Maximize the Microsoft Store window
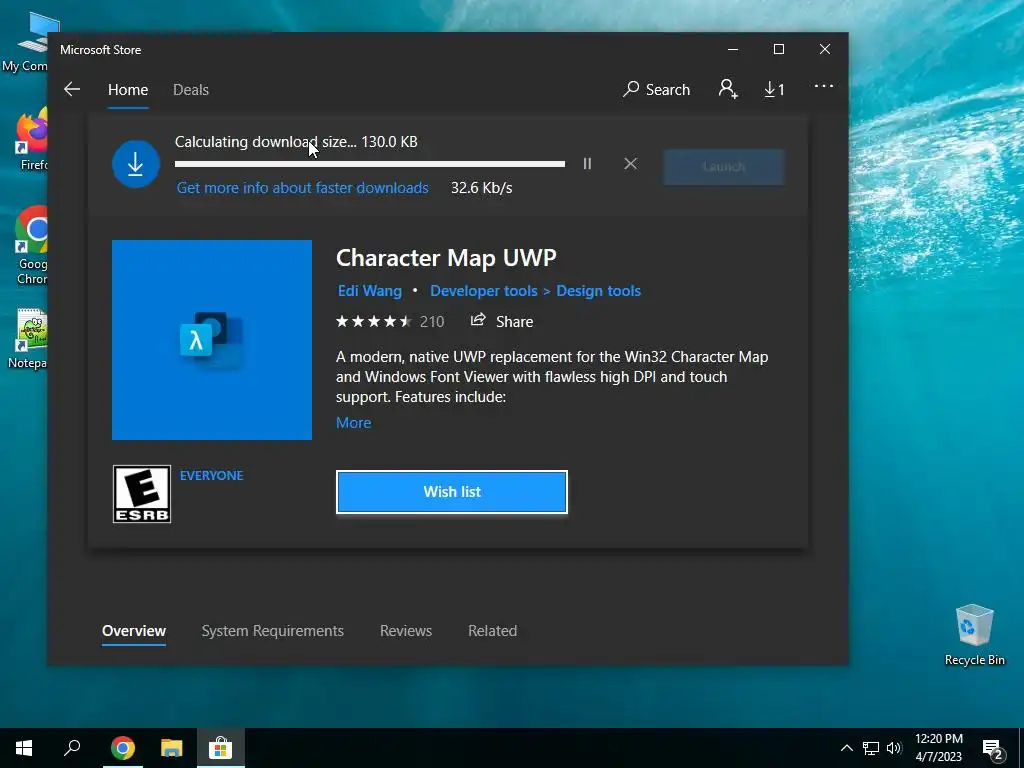Screen dimensions: 1024x768 [x=778, y=50]
